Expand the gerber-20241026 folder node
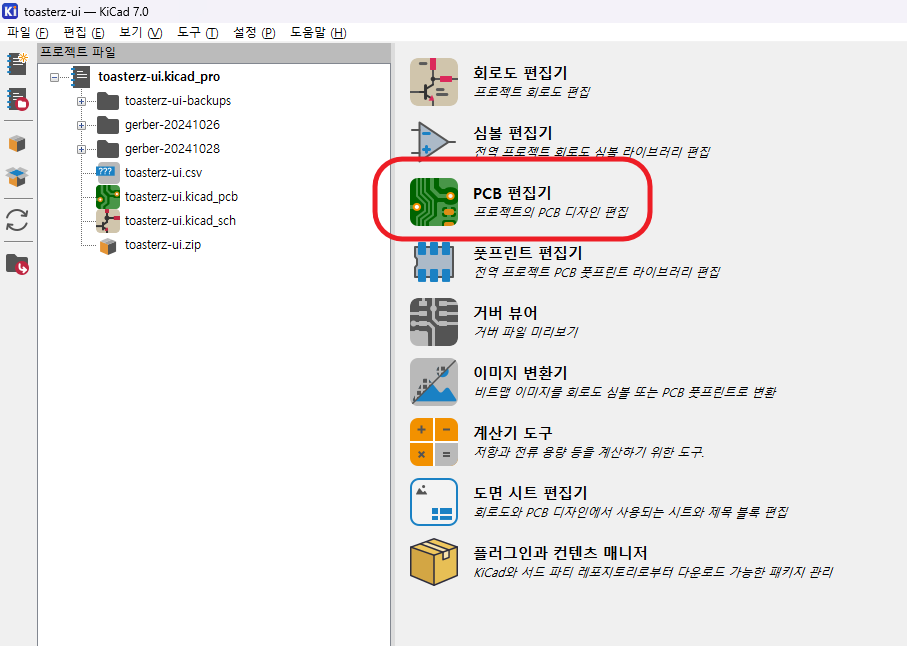907x646 pixels. (82, 125)
